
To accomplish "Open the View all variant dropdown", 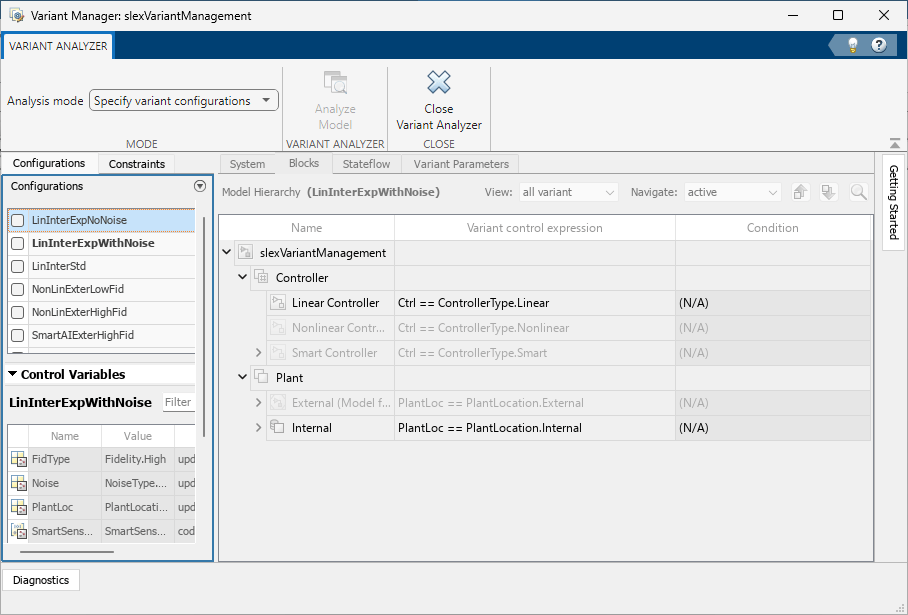I will 568,192.
